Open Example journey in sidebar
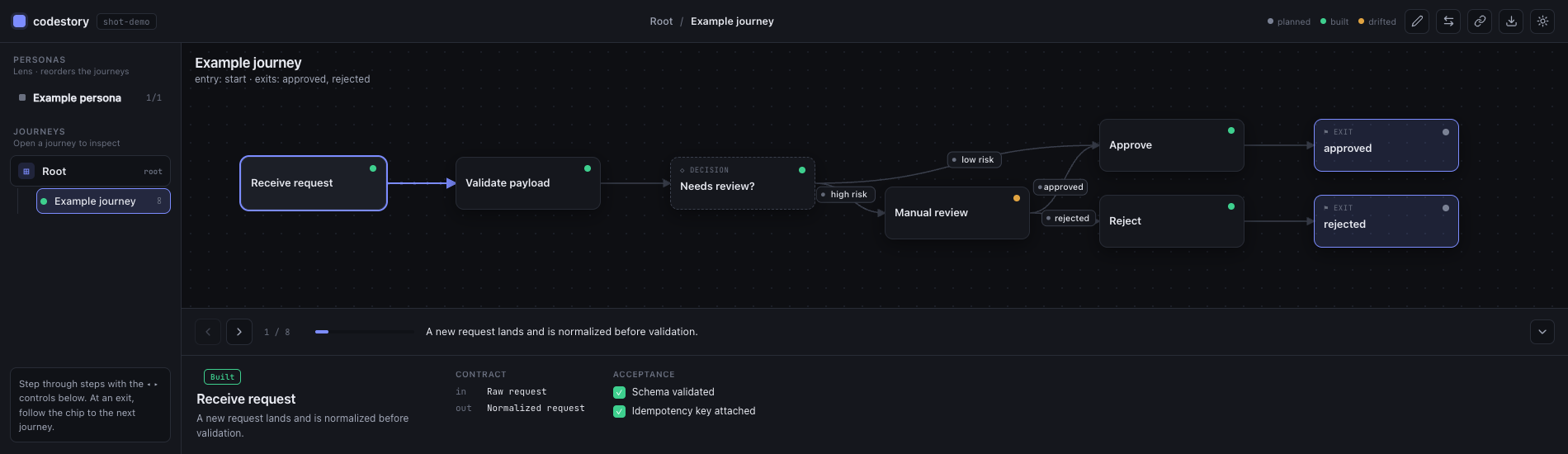Screen dimensions: 1568x454 [103, 201]
